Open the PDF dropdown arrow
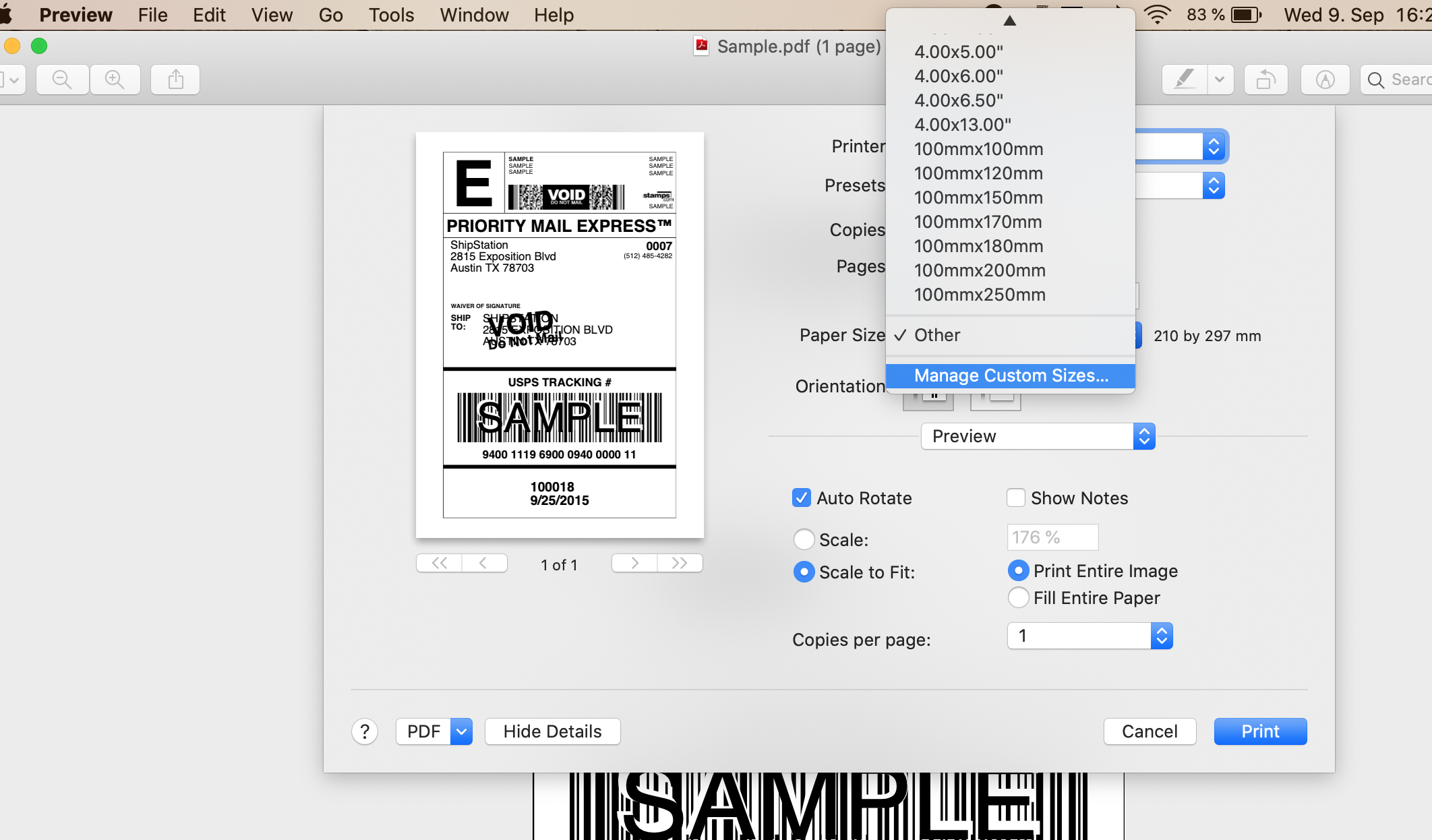1432x840 pixels. pos(461,731)
